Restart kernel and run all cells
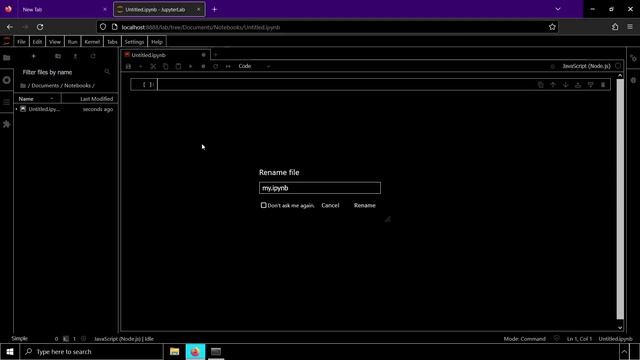This screenshot has width=640, height=360. pos(228,66)
